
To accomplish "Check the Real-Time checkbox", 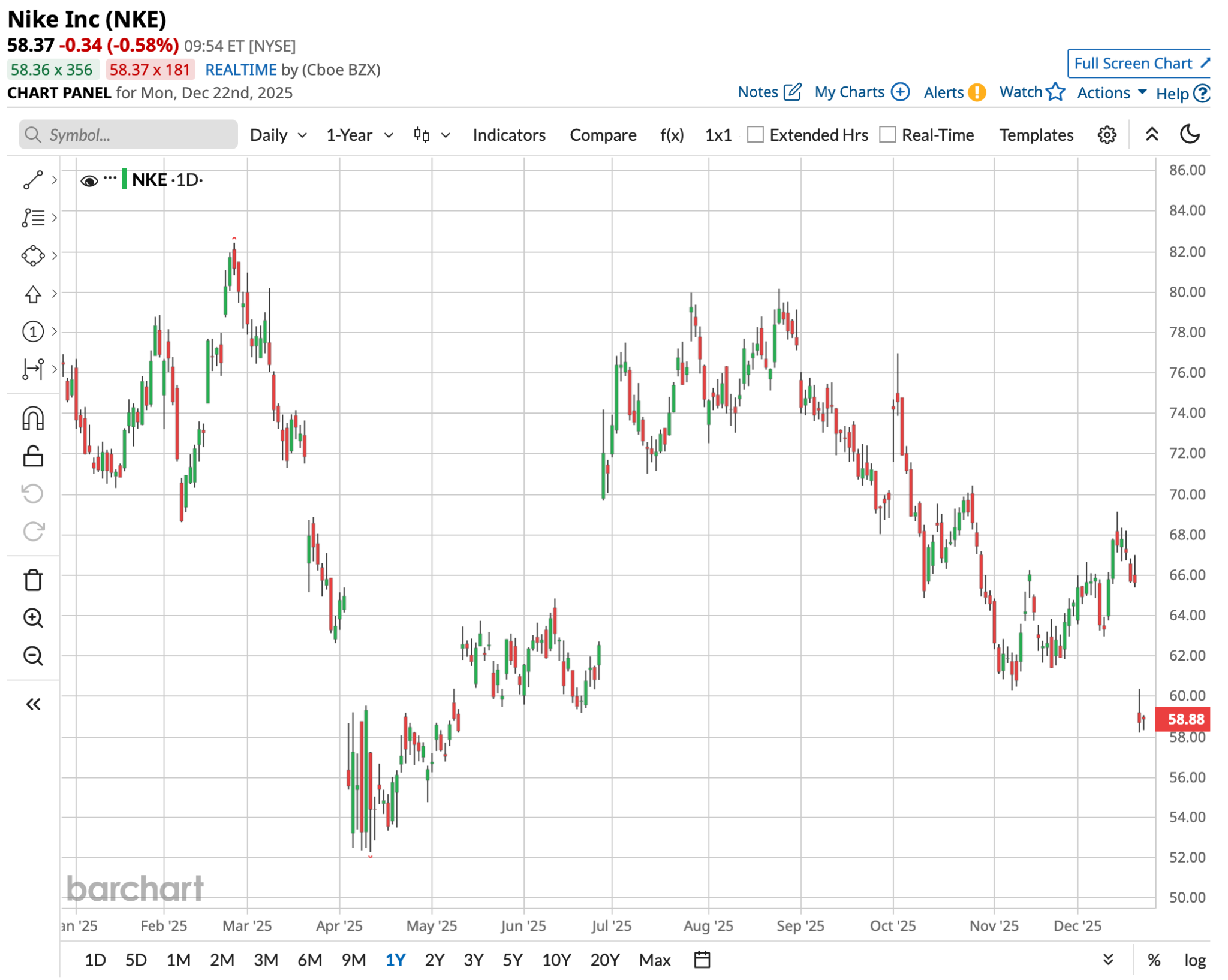I will pos(887,135).
